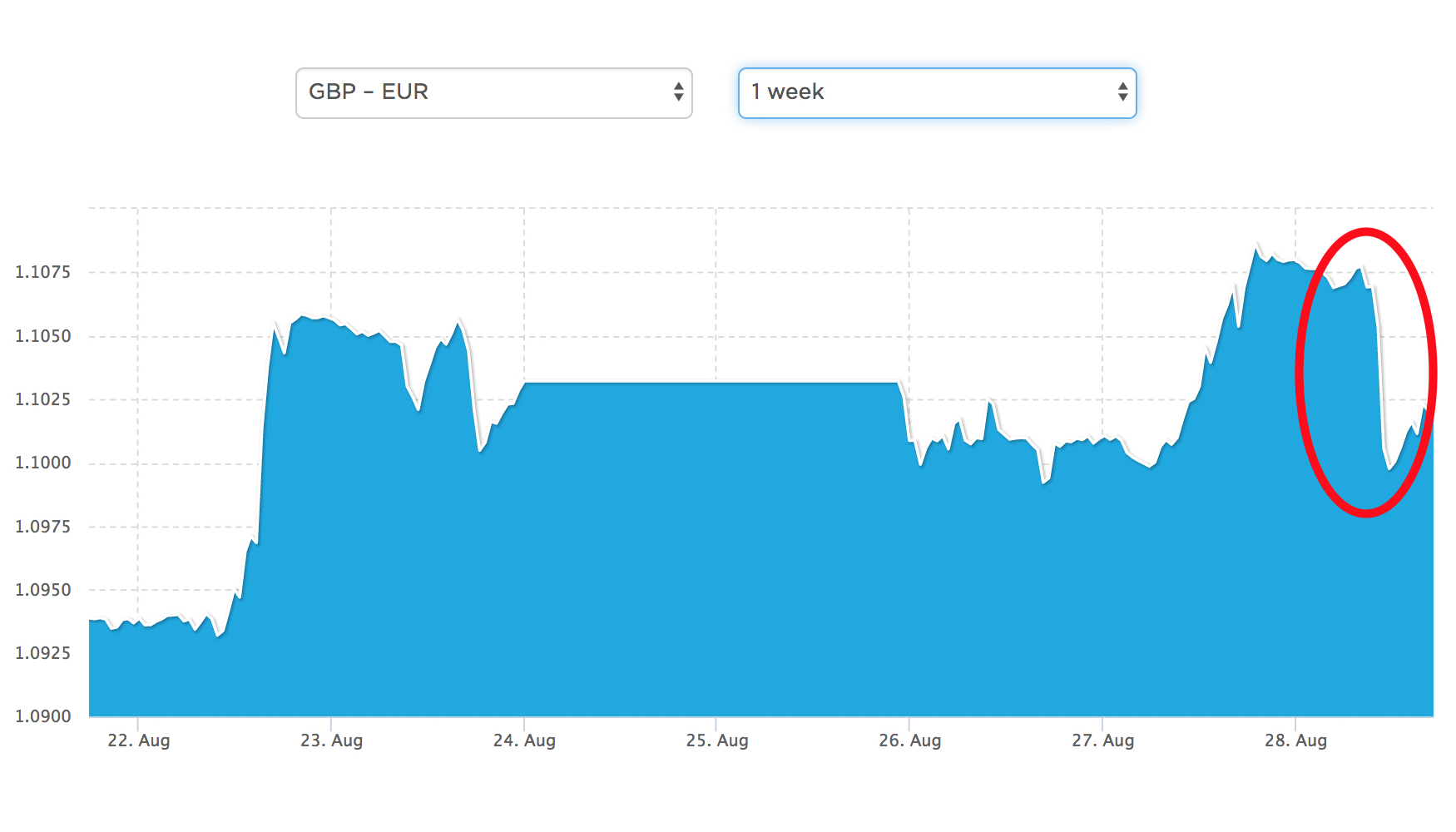Click the arrows on the currency pair selector

(679, 92)
